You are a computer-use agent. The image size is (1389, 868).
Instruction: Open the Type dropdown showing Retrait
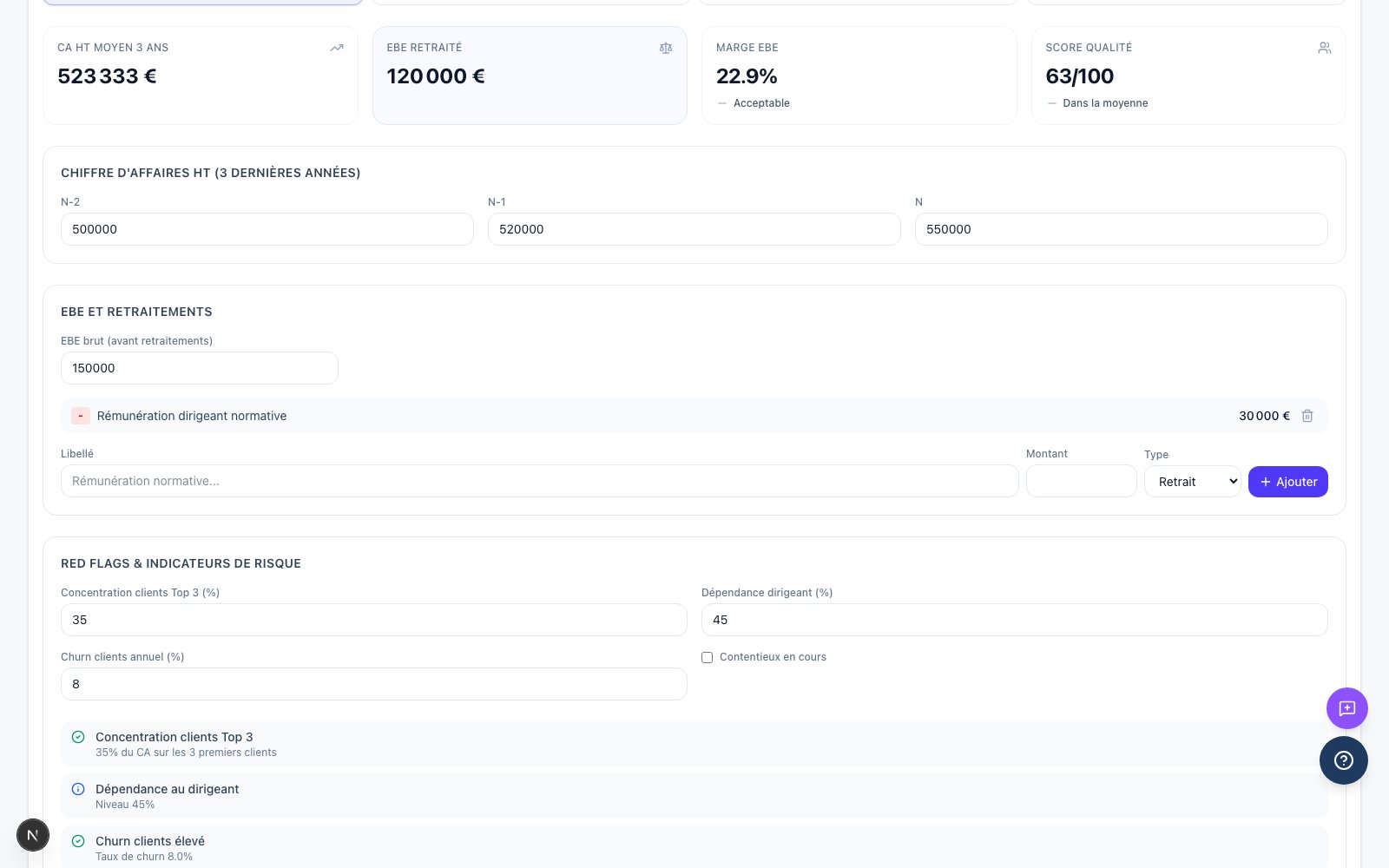[1193, 482]
